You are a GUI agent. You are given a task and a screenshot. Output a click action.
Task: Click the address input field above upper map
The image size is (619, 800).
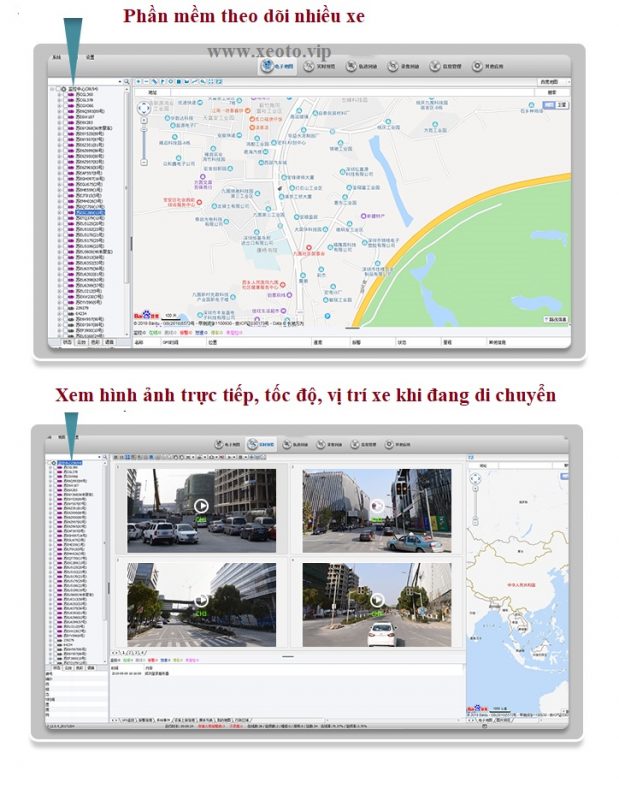click(x=352, y=93)
